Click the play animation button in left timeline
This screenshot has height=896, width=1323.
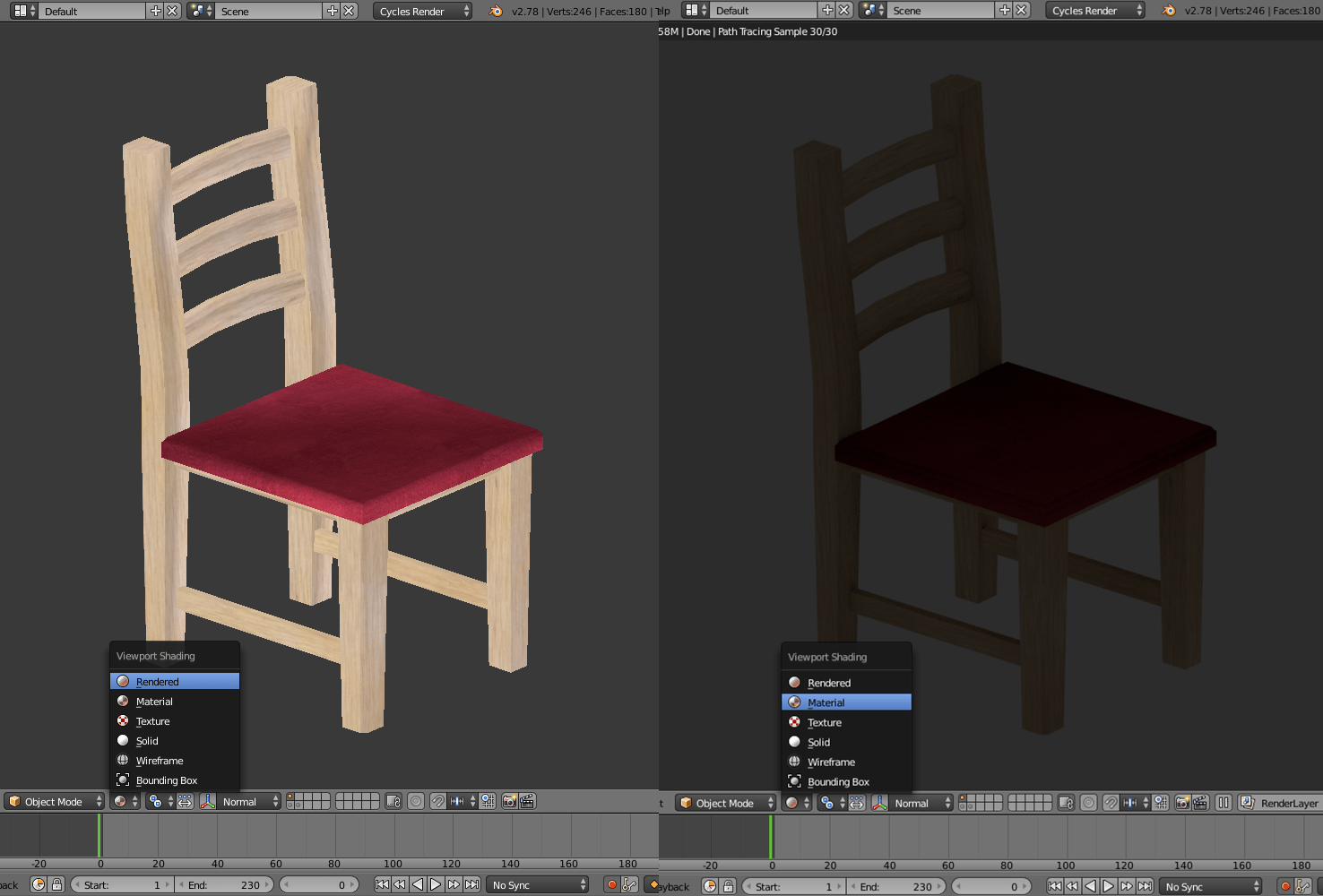[436, 885]
